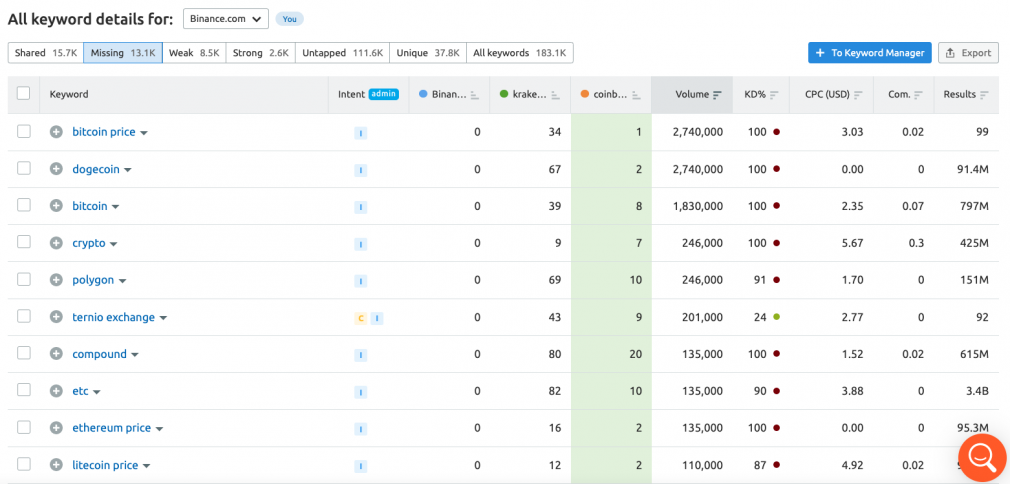Add bitcoin price keyword via plus icon

click(57, 132)
